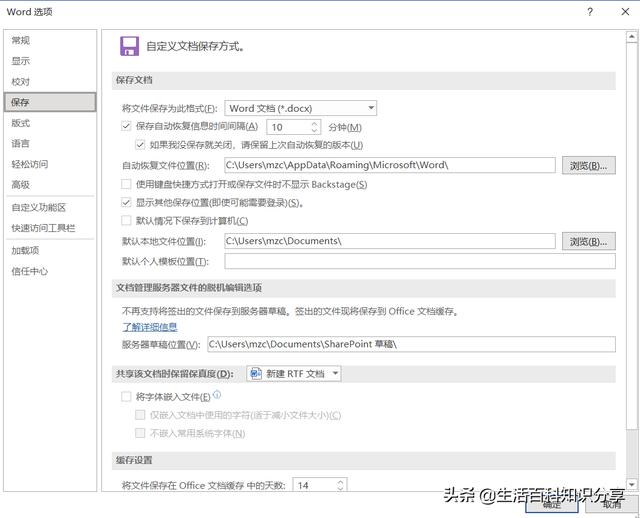Toggle 不显示 Backstage checkbox

pyautogui.click(x=126, y=184)
